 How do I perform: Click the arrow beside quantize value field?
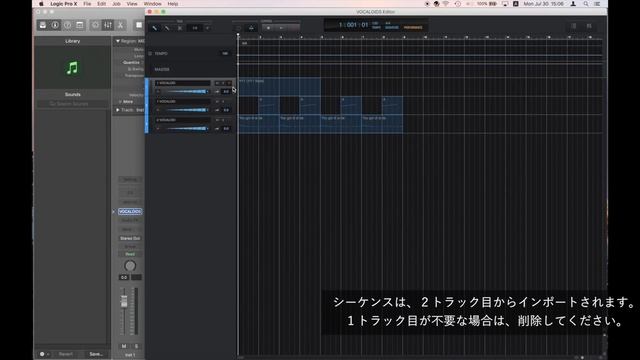207,28
